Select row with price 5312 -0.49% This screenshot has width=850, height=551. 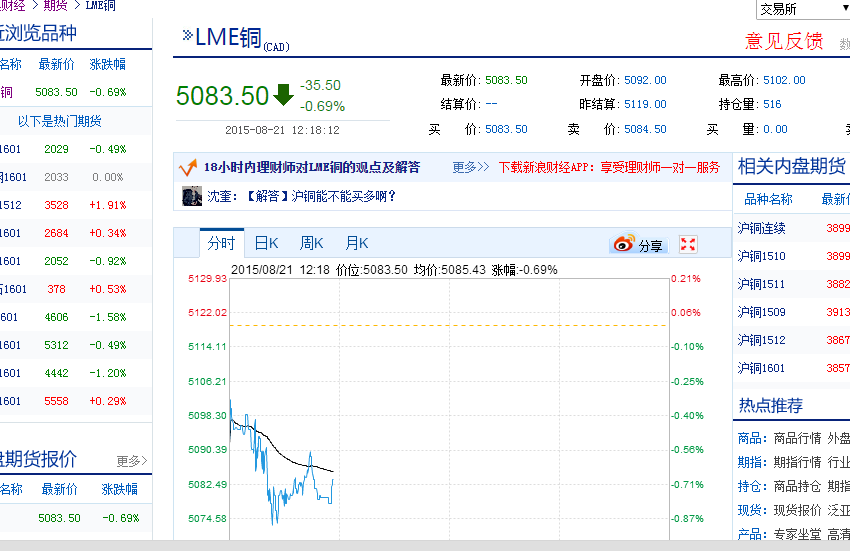click(x=75, y=345)
